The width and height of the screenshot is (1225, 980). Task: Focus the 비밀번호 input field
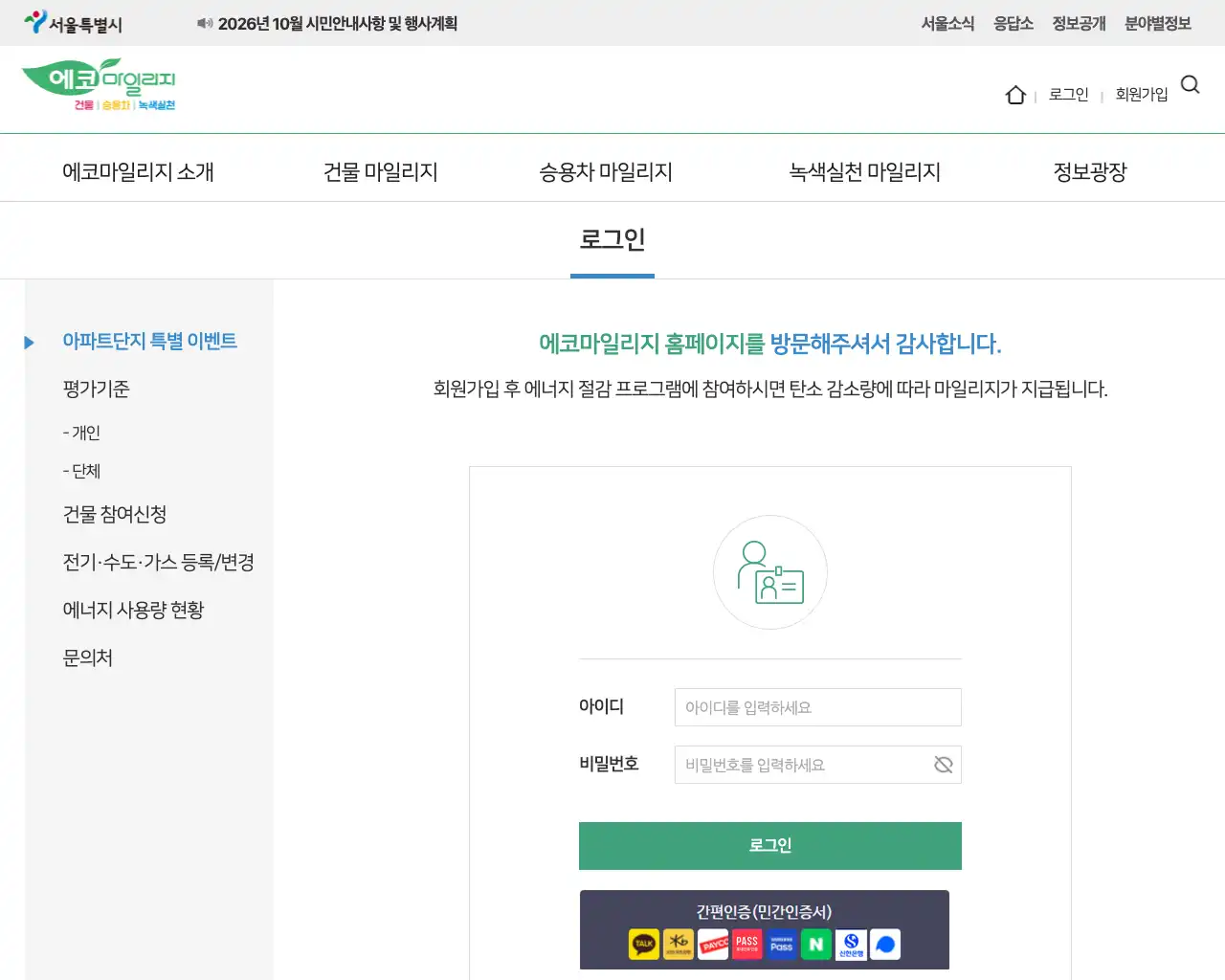[818, 765]
